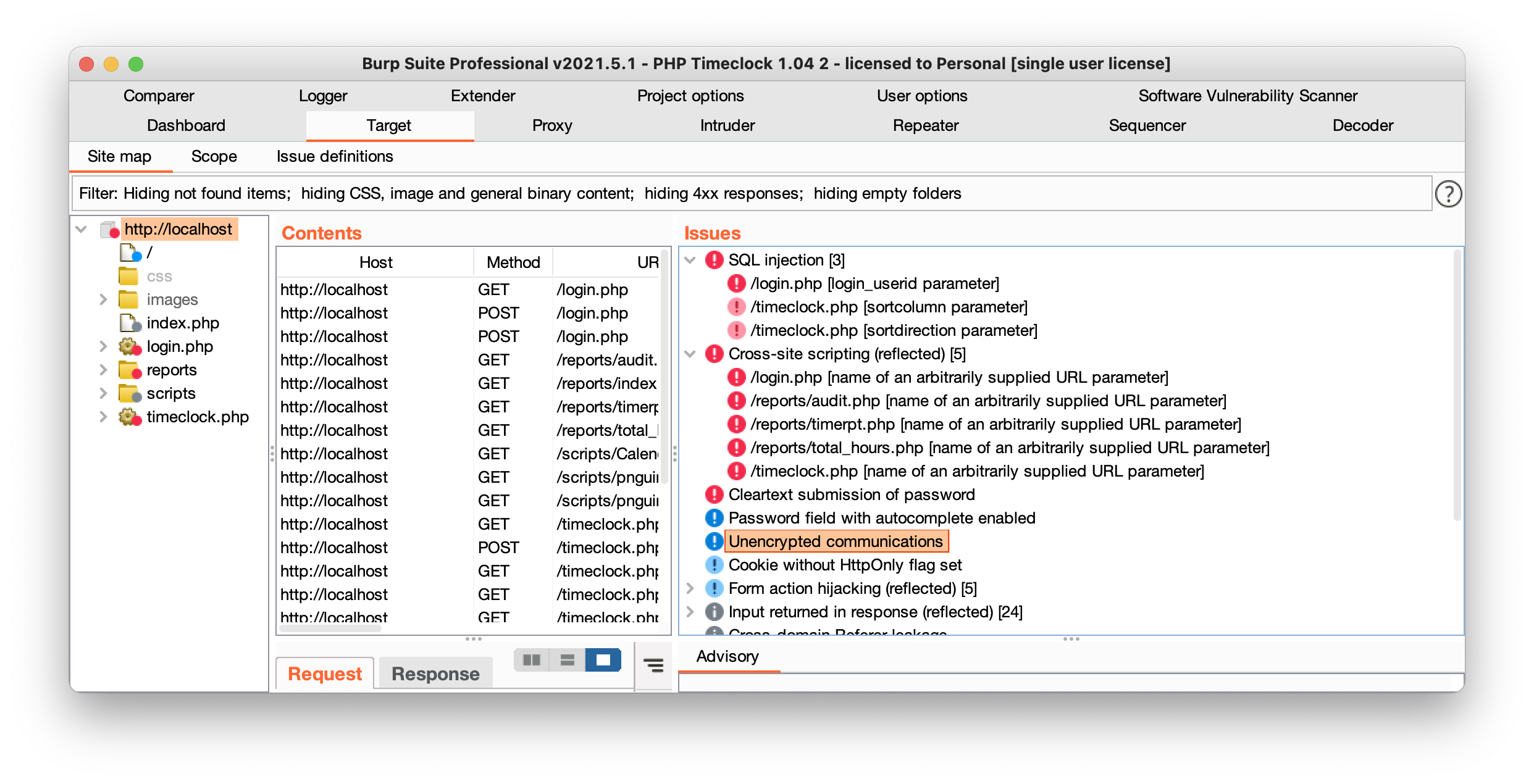Collapse the http://localhost tree node
The width and height of the screenshot is (1534, 784).
81,229
